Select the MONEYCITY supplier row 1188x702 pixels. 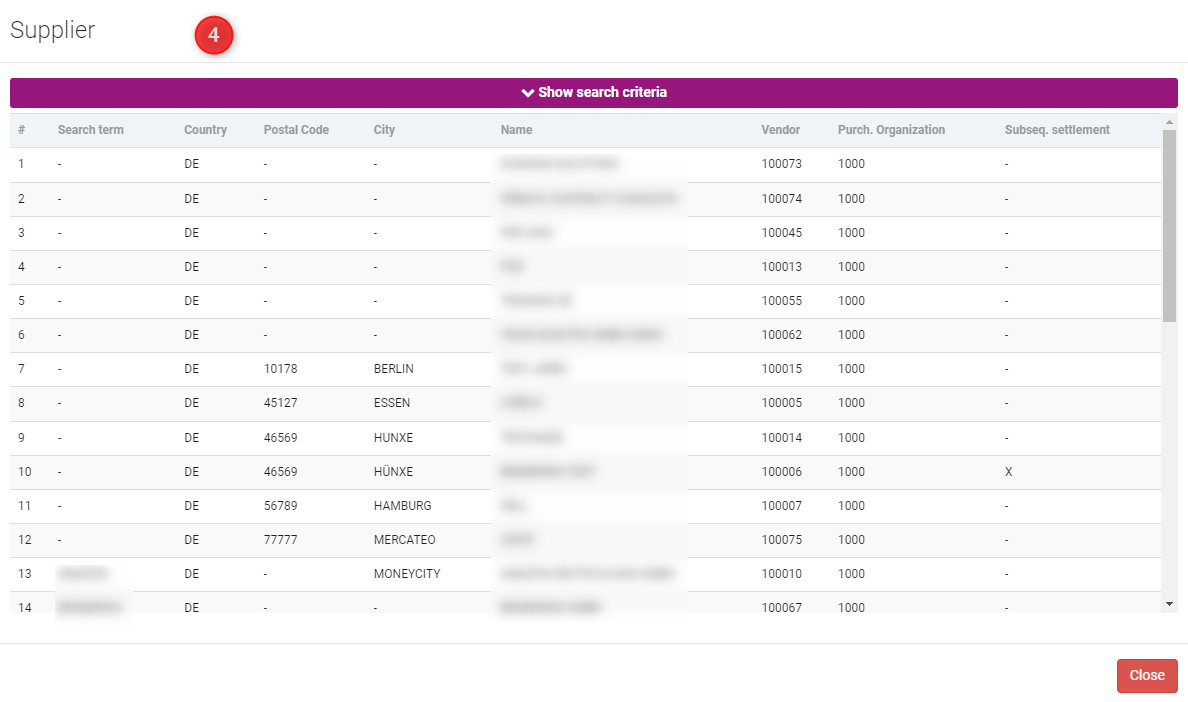click(406, 574)
